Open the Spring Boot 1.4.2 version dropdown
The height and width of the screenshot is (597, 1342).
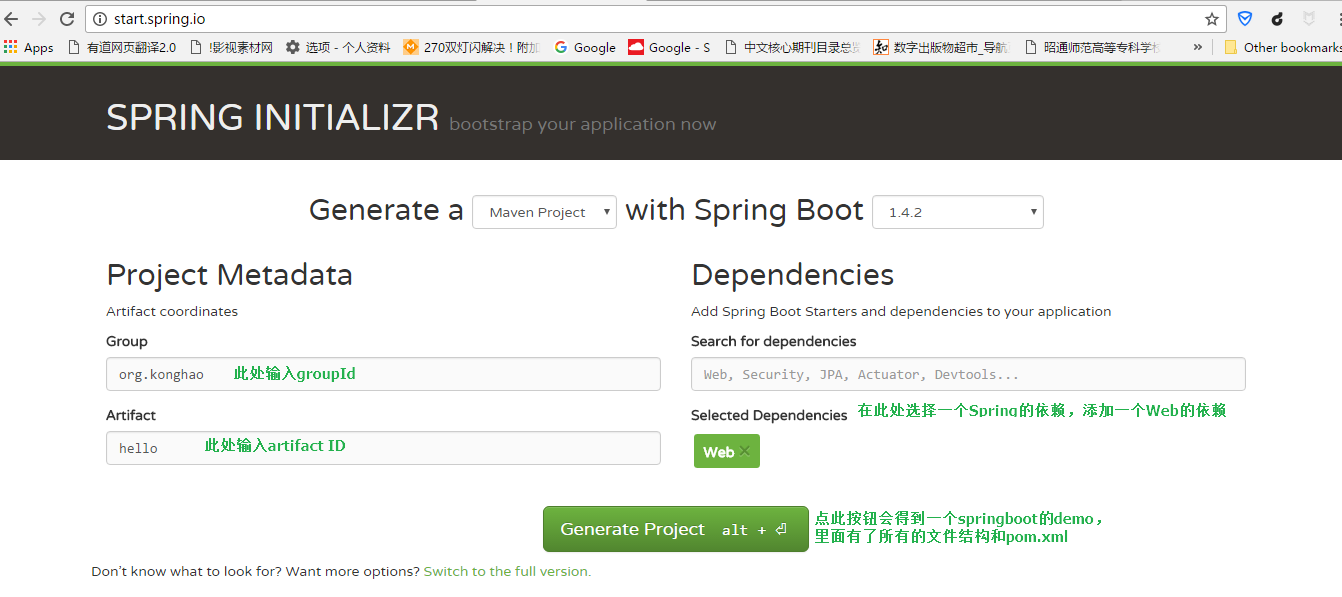point(958,212)
